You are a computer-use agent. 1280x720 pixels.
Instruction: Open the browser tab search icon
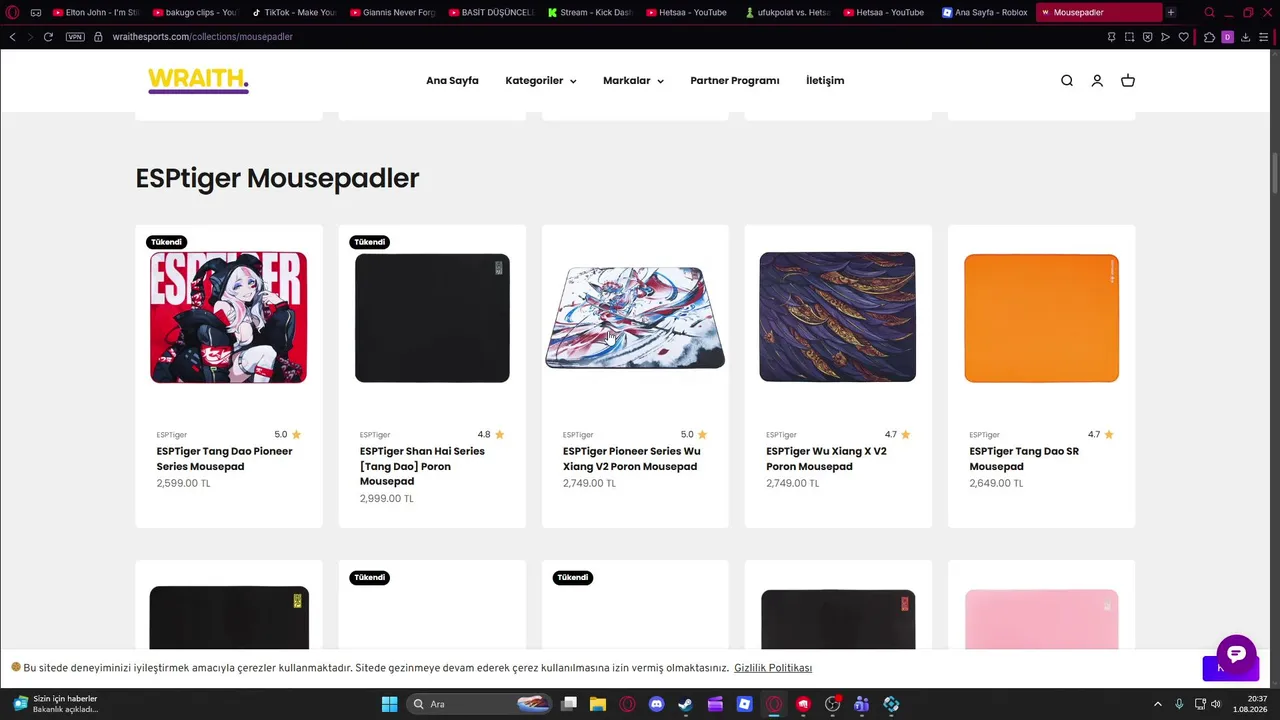(x=1209, y=13)
